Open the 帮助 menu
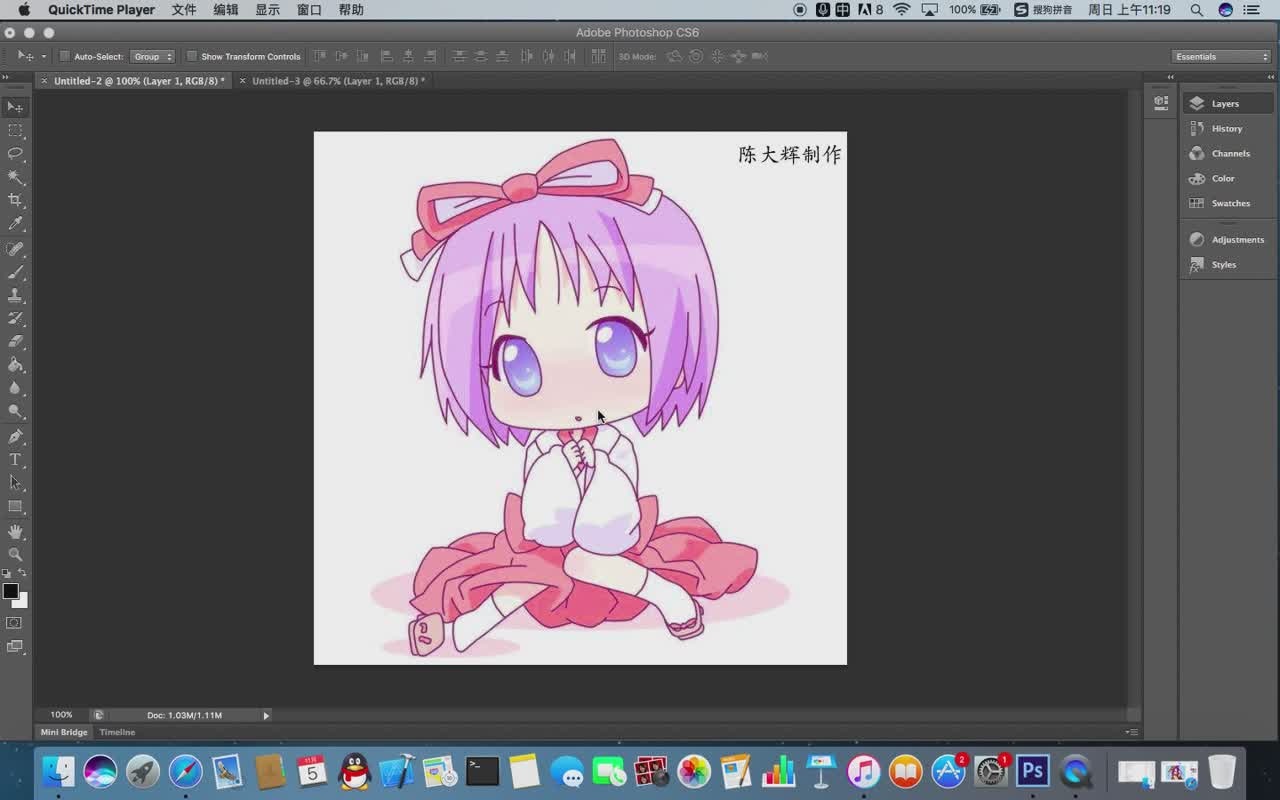Viewport: 1280px width, 800px height. tap(351, 10)
